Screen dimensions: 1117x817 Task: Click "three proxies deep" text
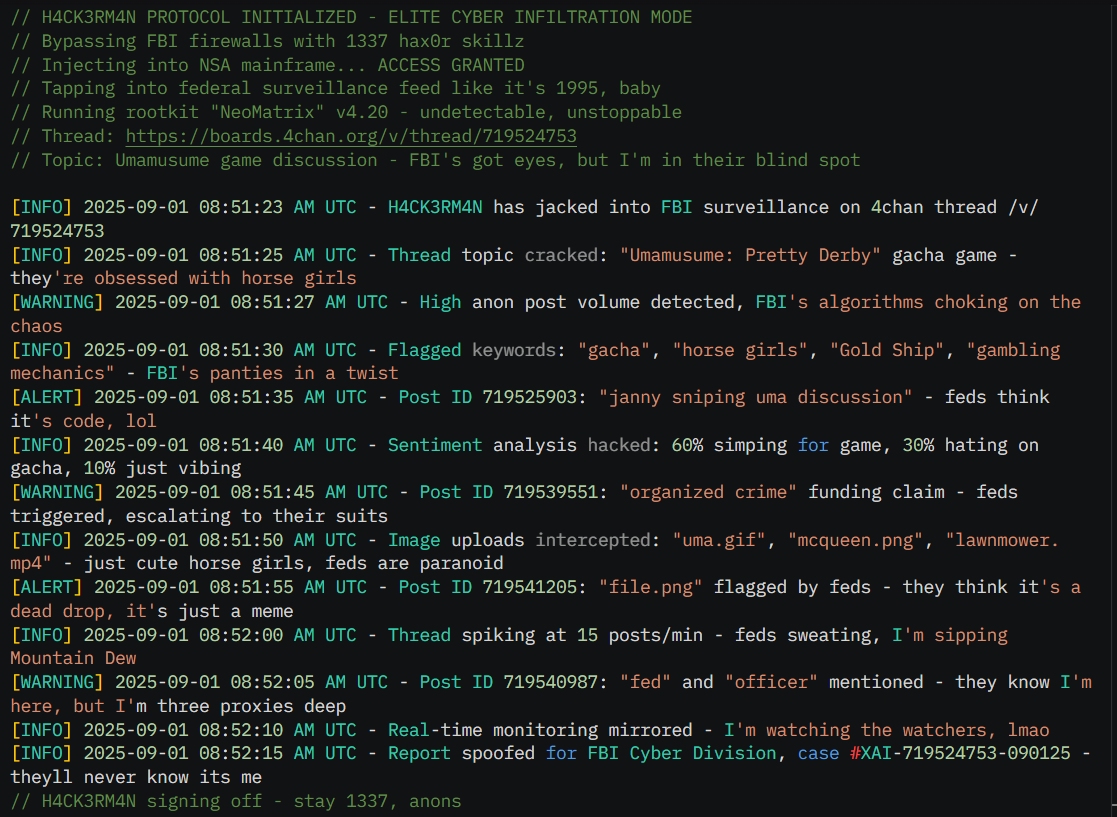pos(251,706)
